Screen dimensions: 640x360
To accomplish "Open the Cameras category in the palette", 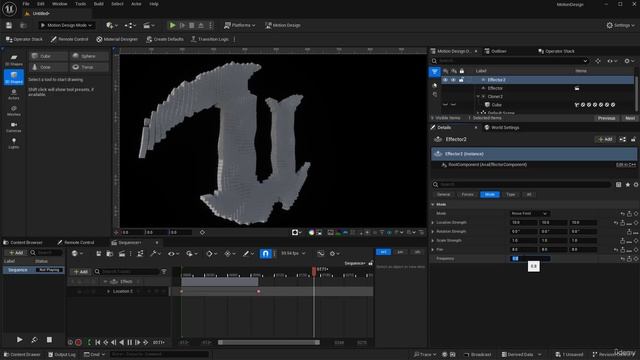I will click(x=14, y=127).
